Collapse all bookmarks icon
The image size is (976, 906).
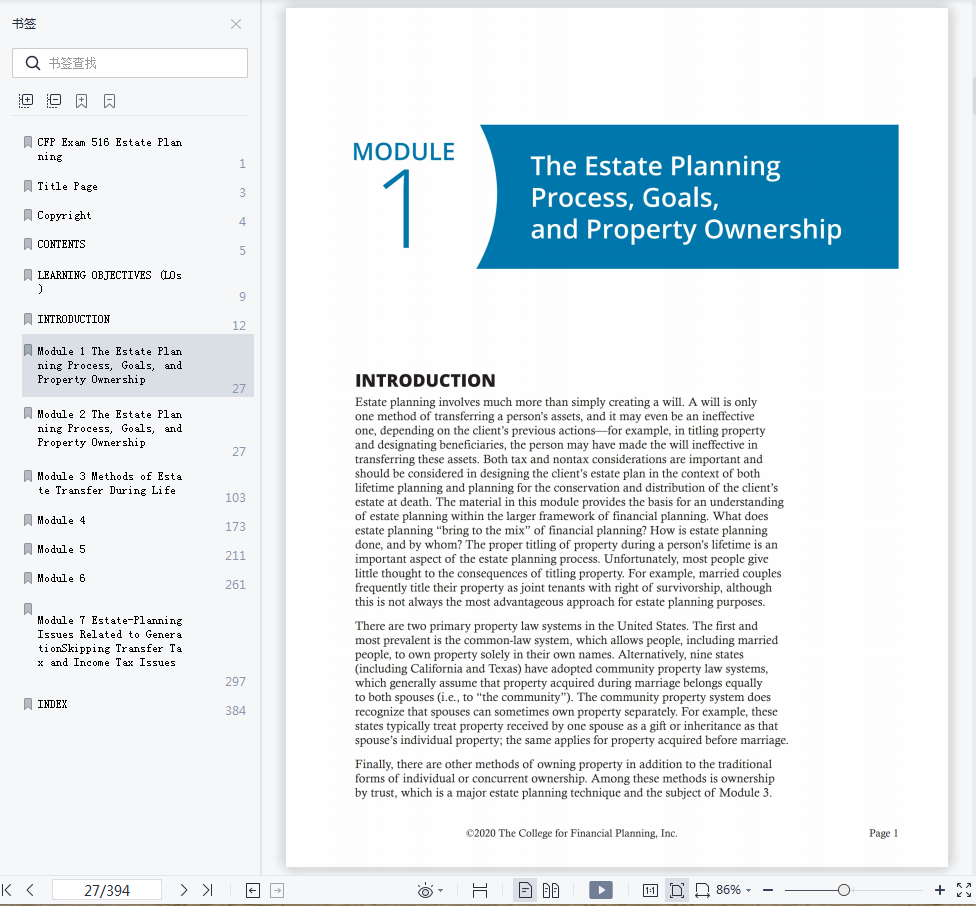point(54,101)
